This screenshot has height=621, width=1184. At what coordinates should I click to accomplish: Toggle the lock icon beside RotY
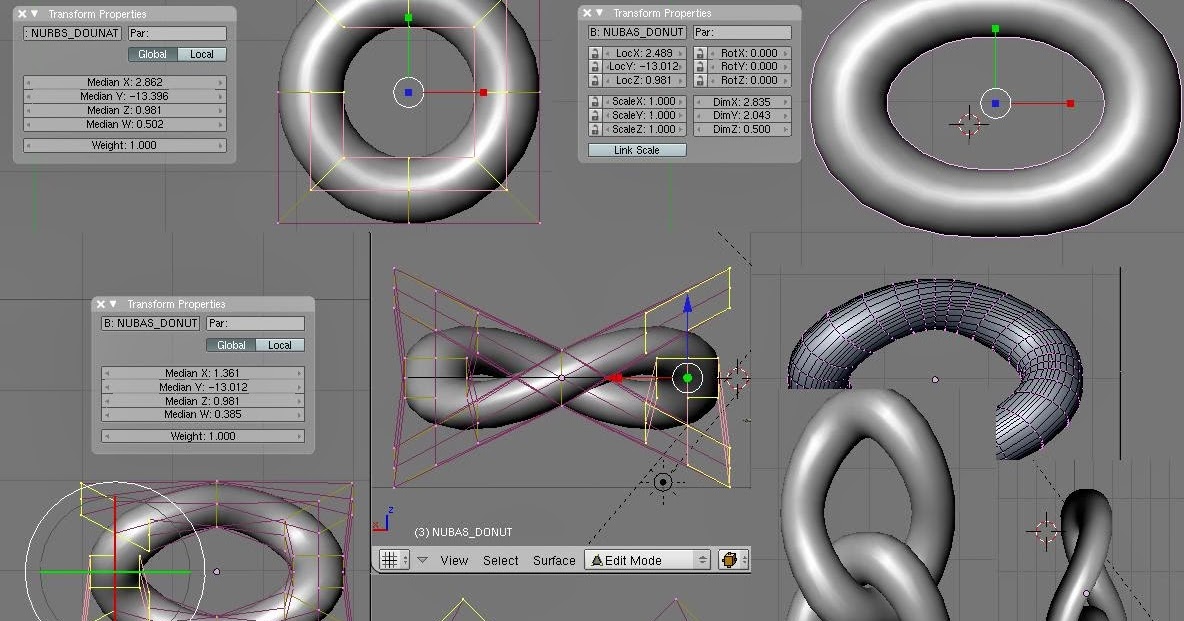tap(700, 66)
